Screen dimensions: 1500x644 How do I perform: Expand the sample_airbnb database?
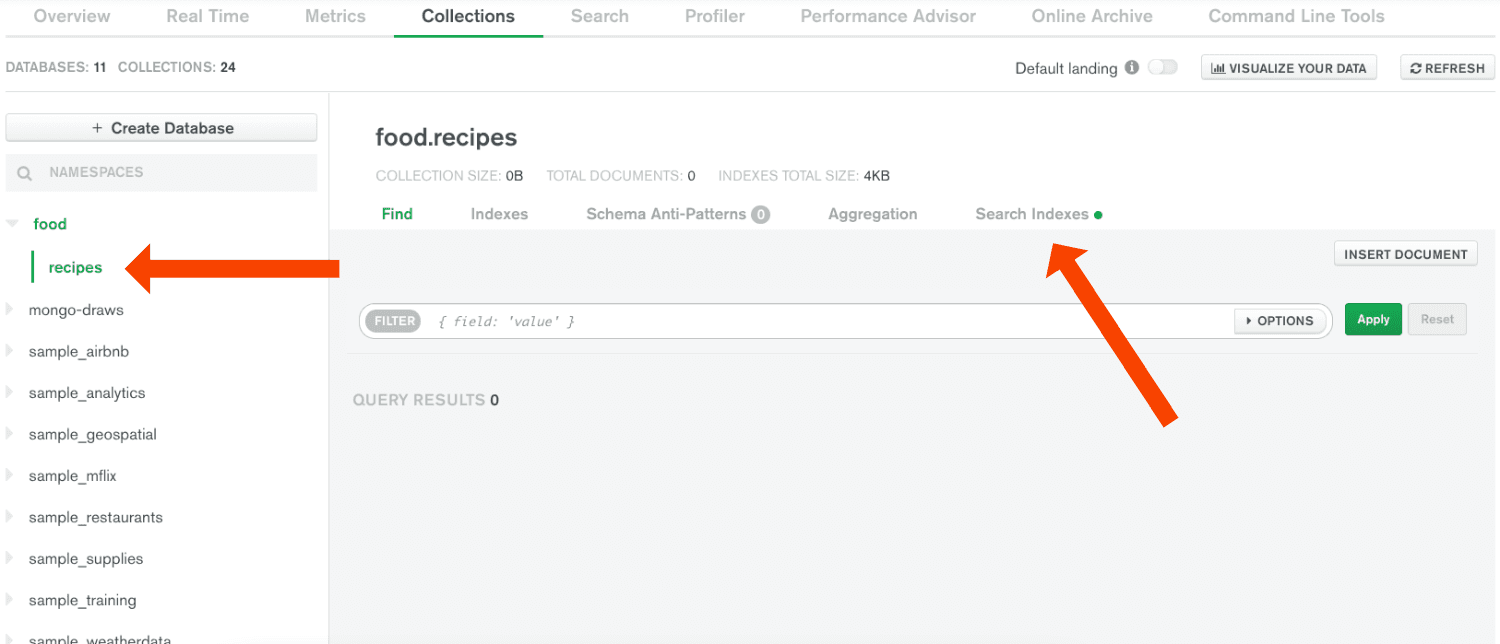(10, 352)
